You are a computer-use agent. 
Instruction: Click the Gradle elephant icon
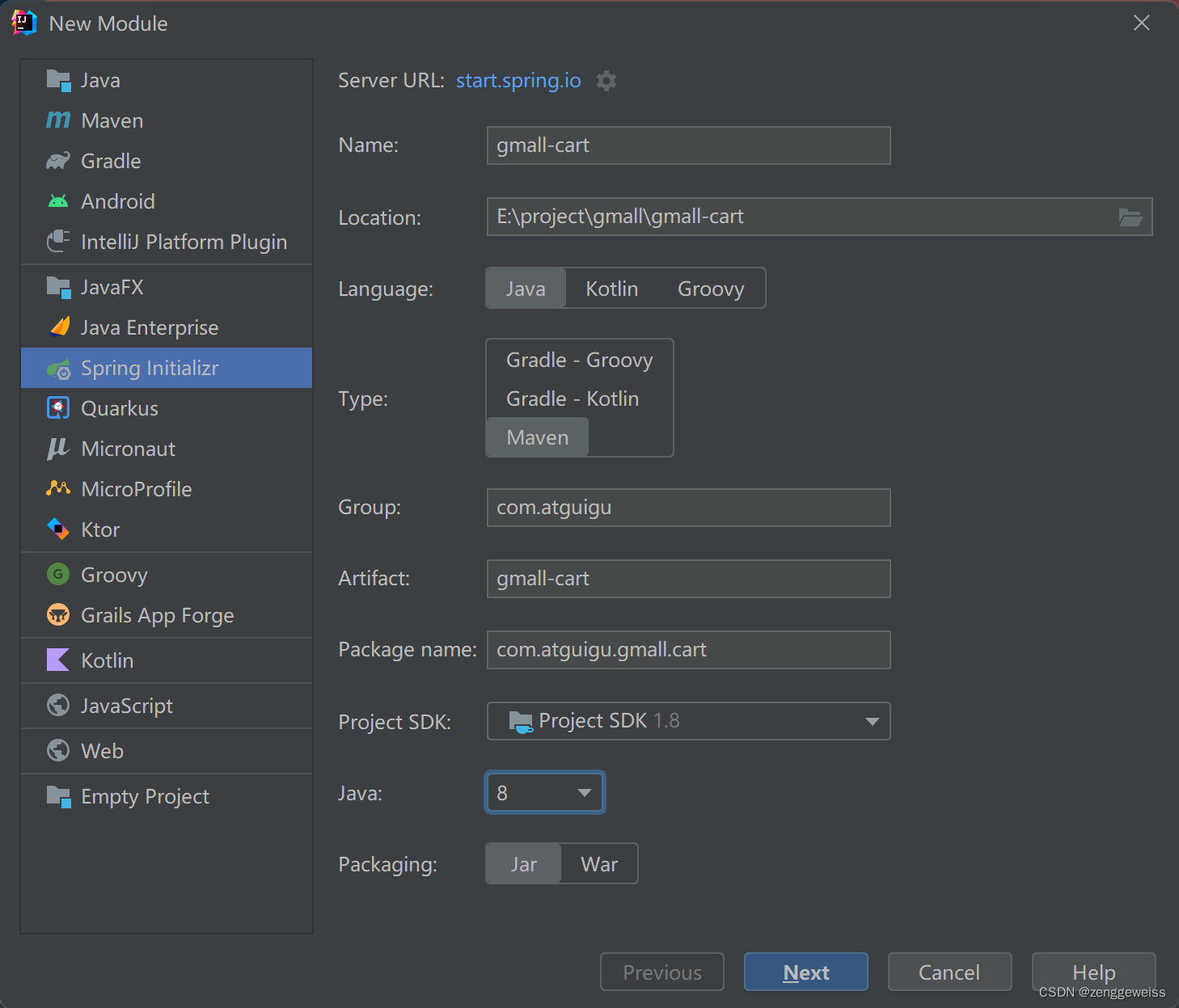point(58,161)
